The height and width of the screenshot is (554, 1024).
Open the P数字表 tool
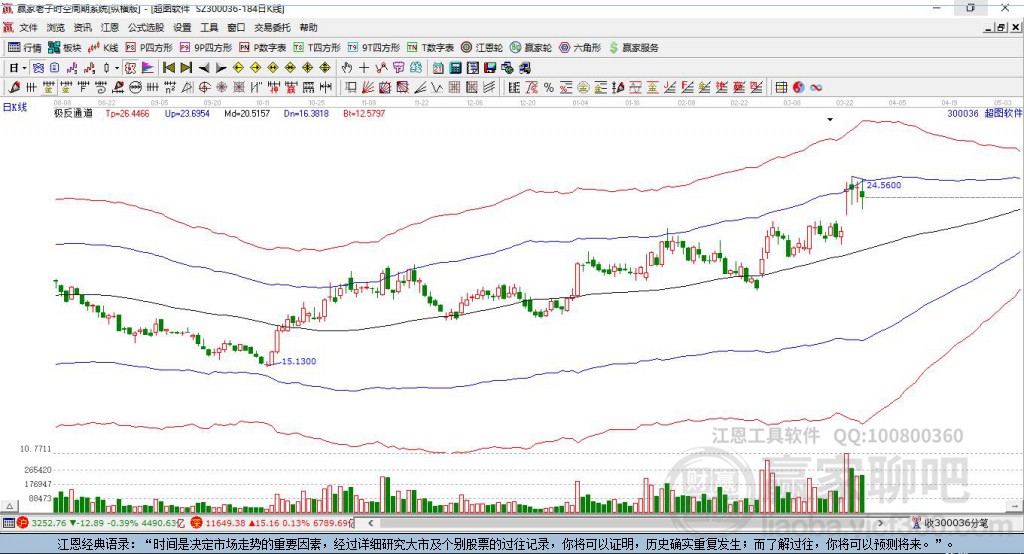tap(263, 48)
